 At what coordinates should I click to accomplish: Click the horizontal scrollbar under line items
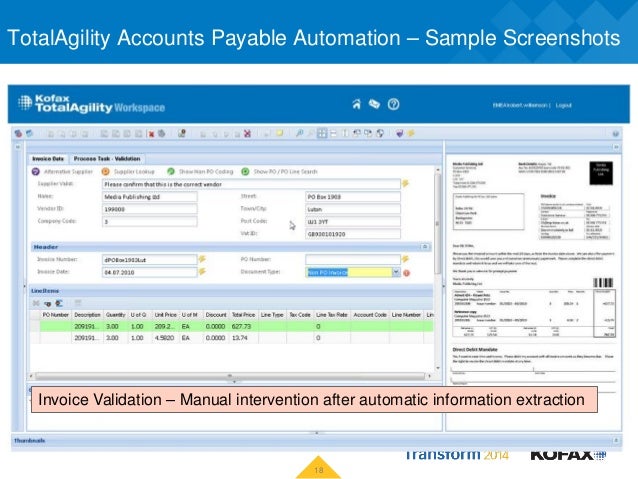point(230,376)
